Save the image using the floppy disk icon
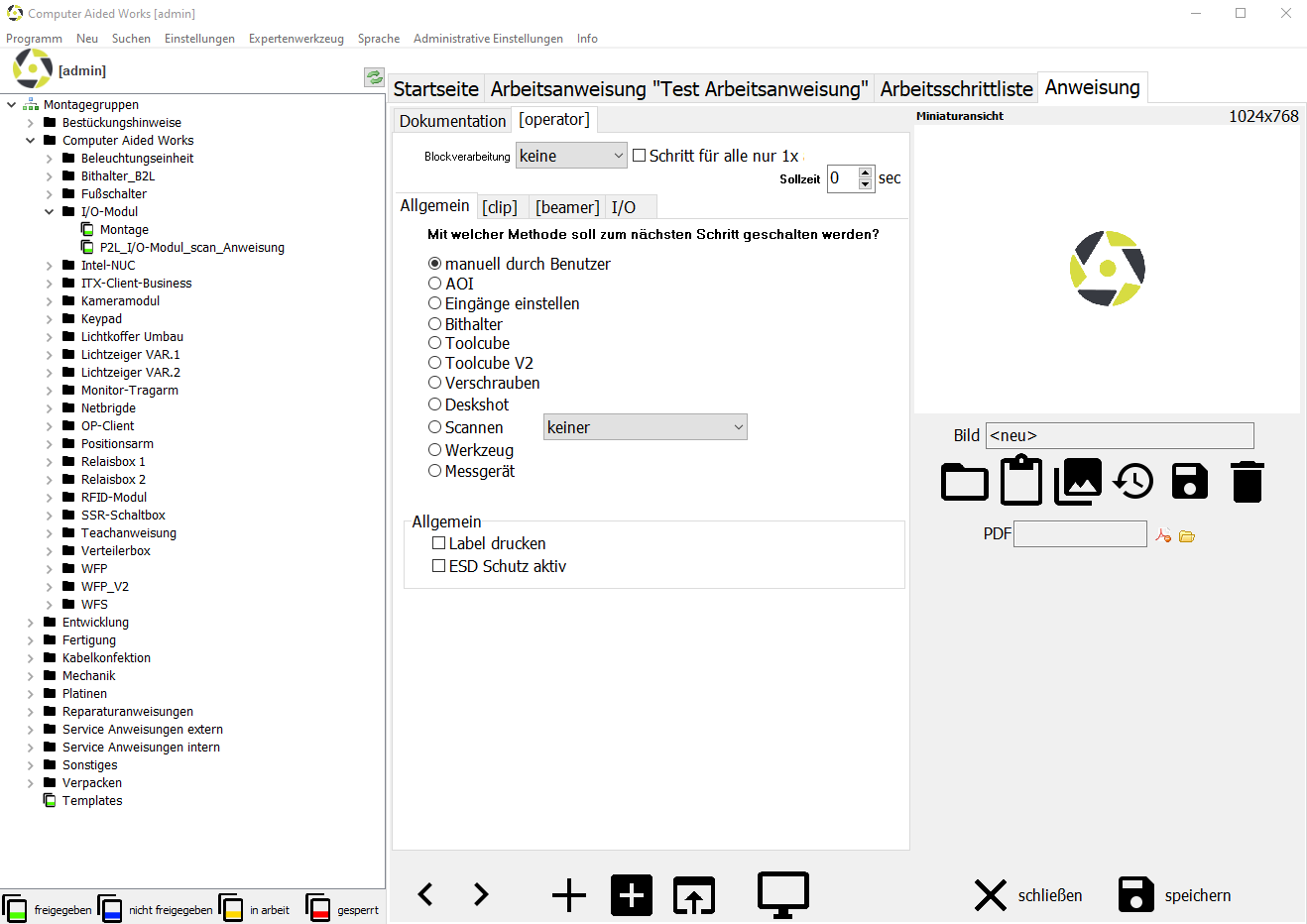 point(1189,480)
